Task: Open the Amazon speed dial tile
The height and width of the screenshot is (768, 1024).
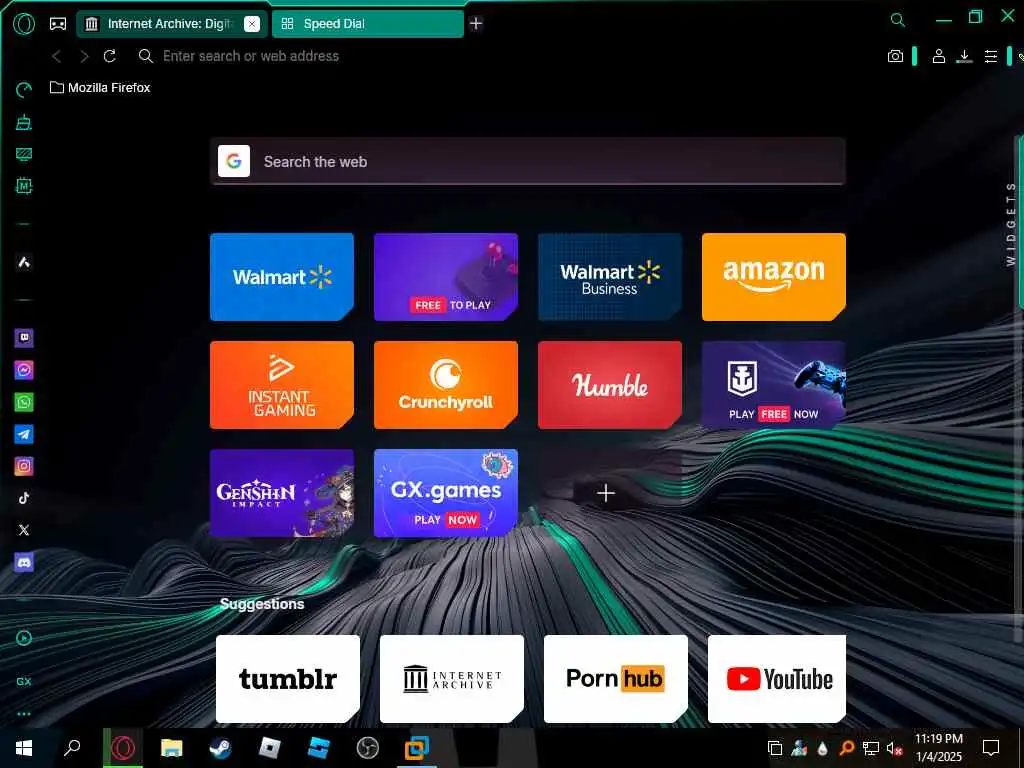Action: tap(774, 277)
